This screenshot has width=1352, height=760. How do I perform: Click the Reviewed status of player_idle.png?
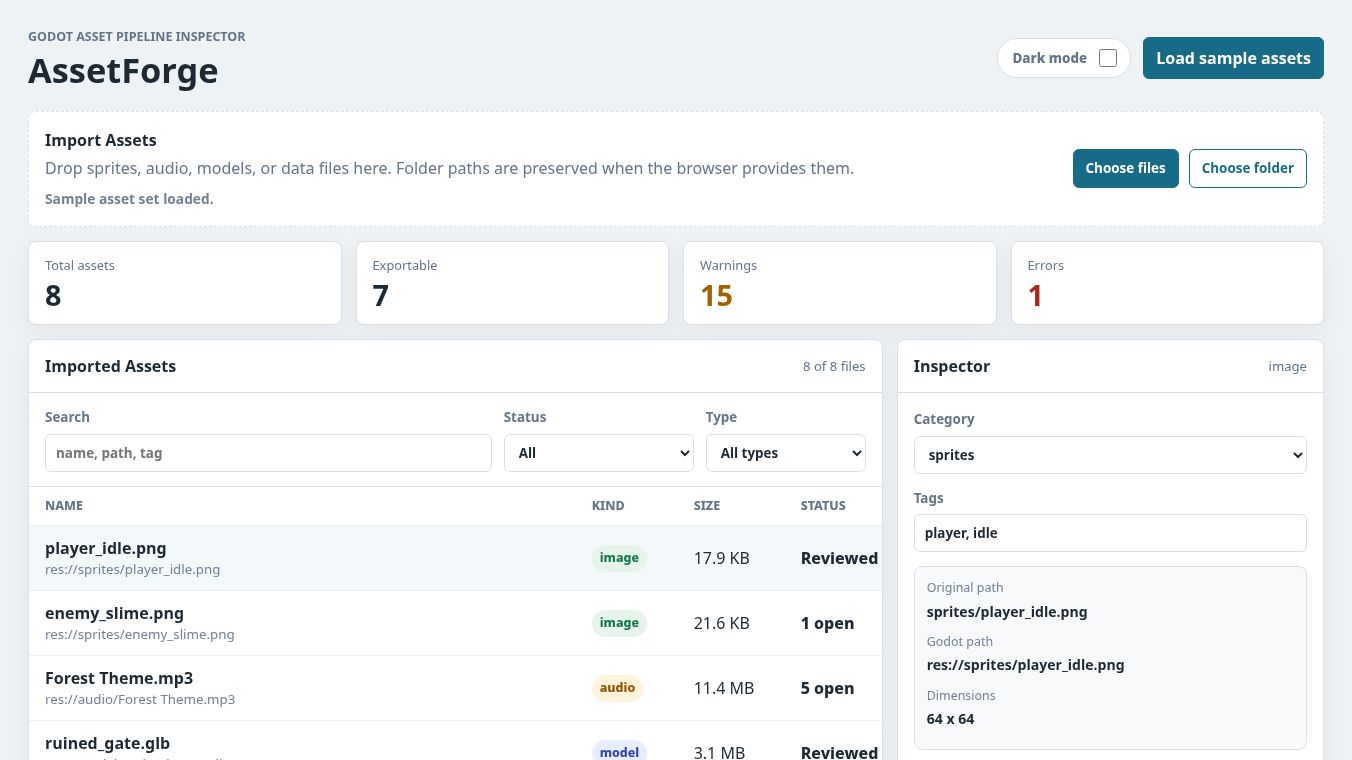point(839,558)
